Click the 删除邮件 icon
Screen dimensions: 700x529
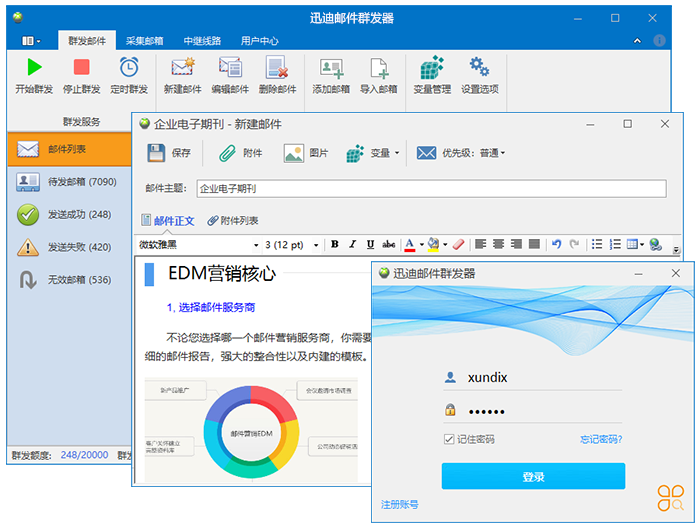277,67
